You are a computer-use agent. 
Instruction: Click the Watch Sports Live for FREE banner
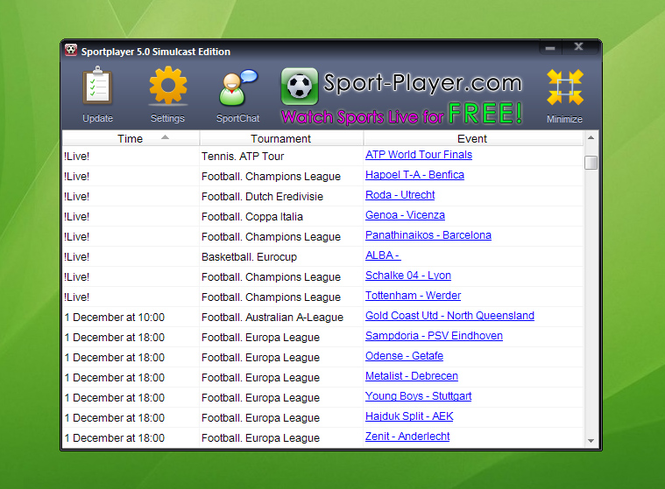coord(401,115)
